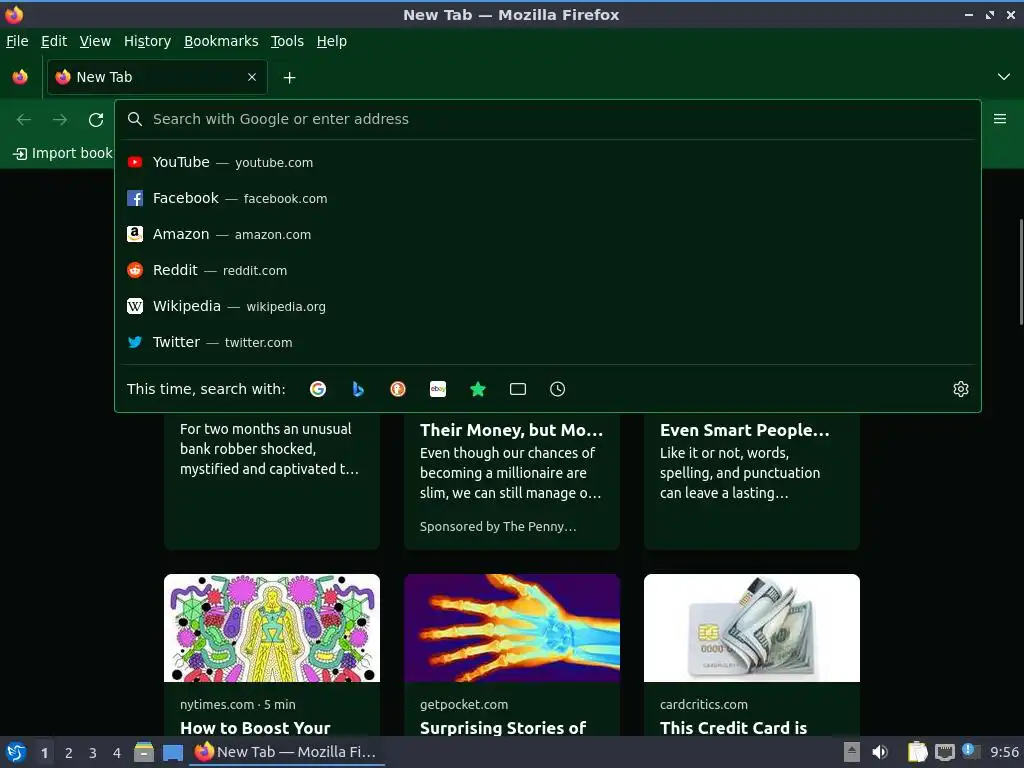Select the YouTube suggestion

click(548, 162)
